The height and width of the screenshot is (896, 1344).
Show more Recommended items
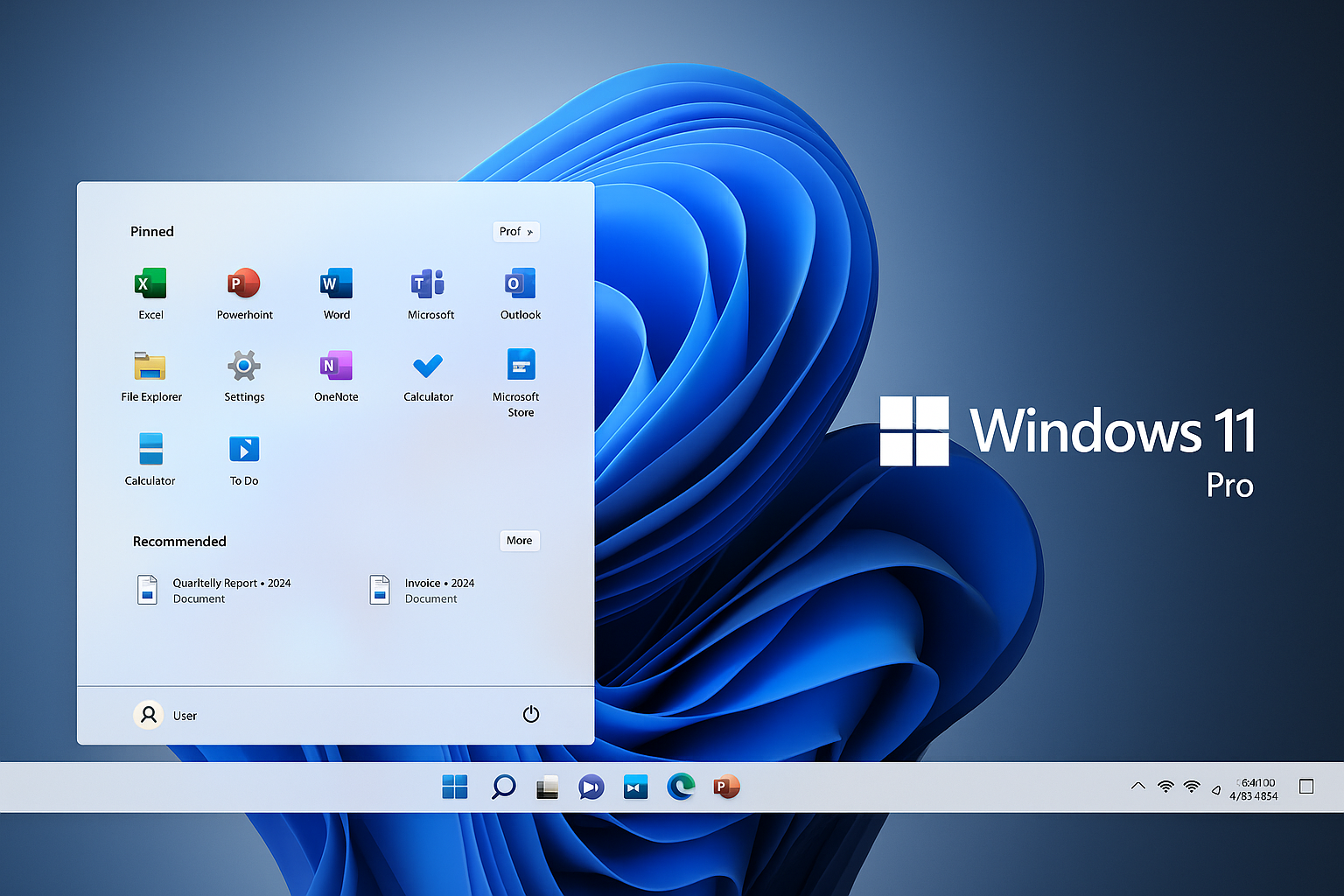(x=519, y=541)
